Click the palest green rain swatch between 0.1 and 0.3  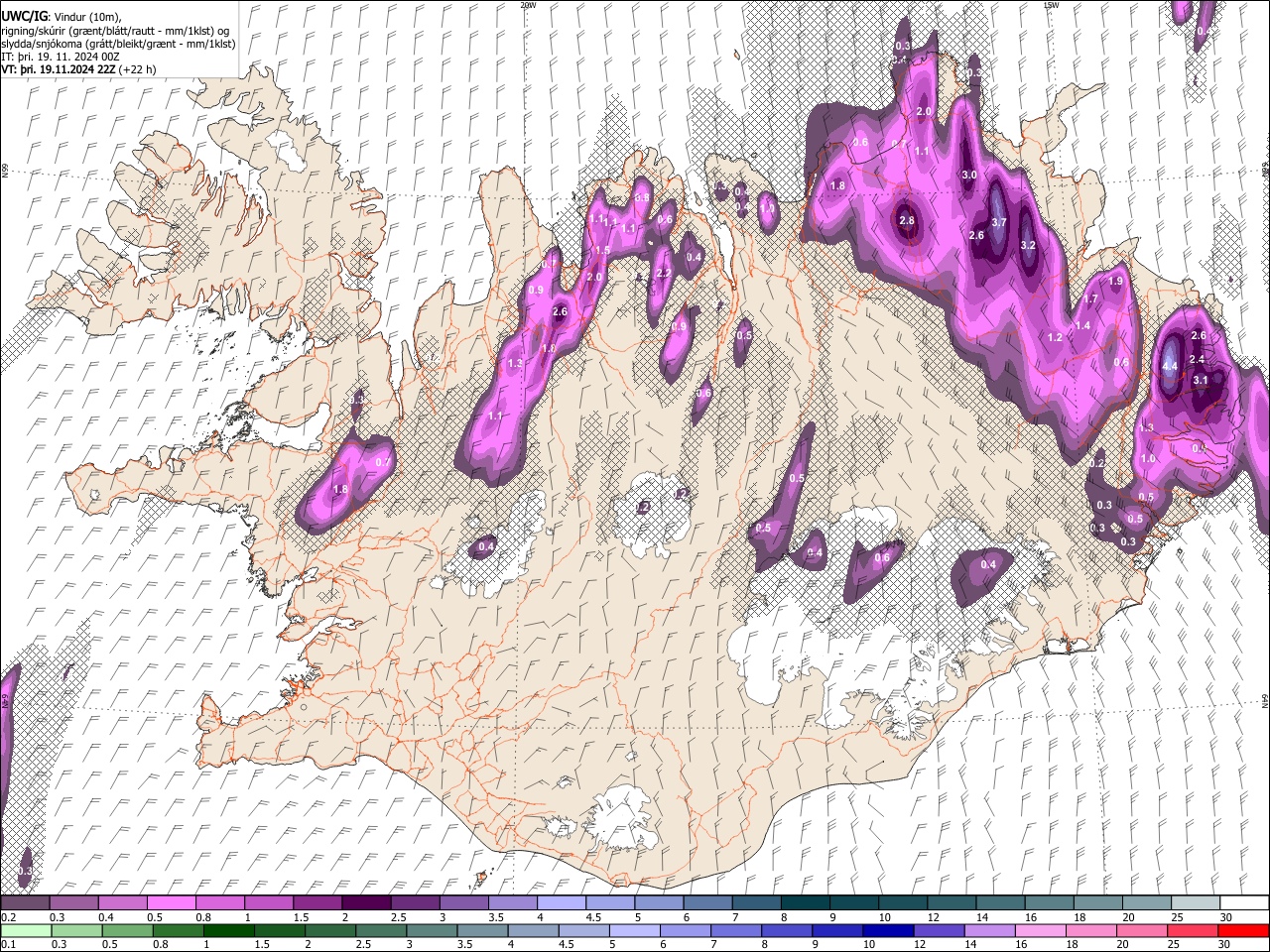[25, 930]
